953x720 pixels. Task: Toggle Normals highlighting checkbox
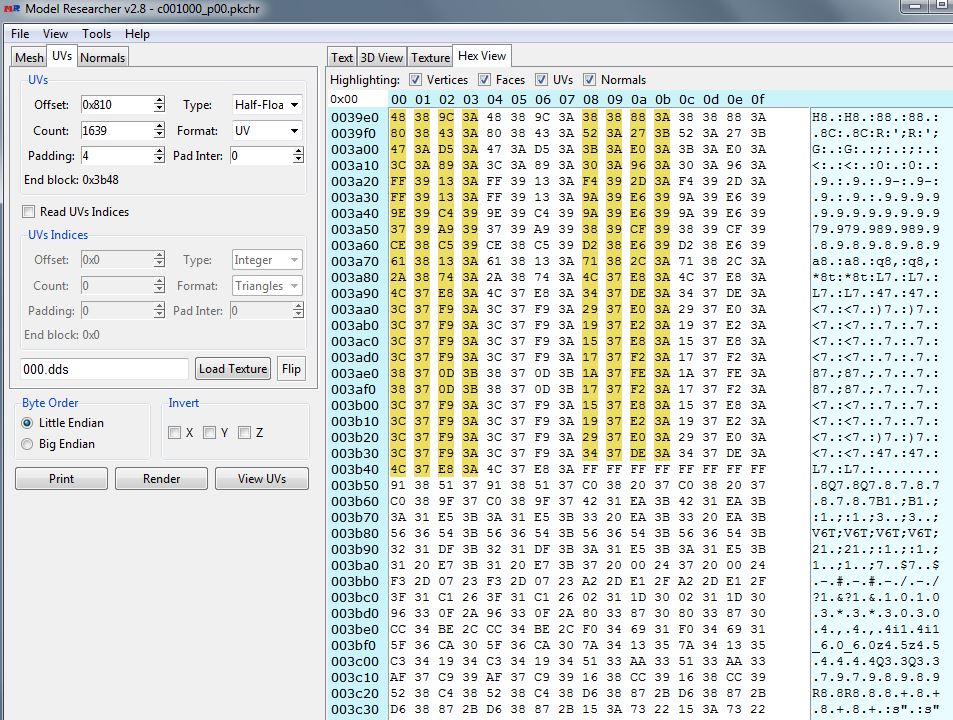coord(590,80)
